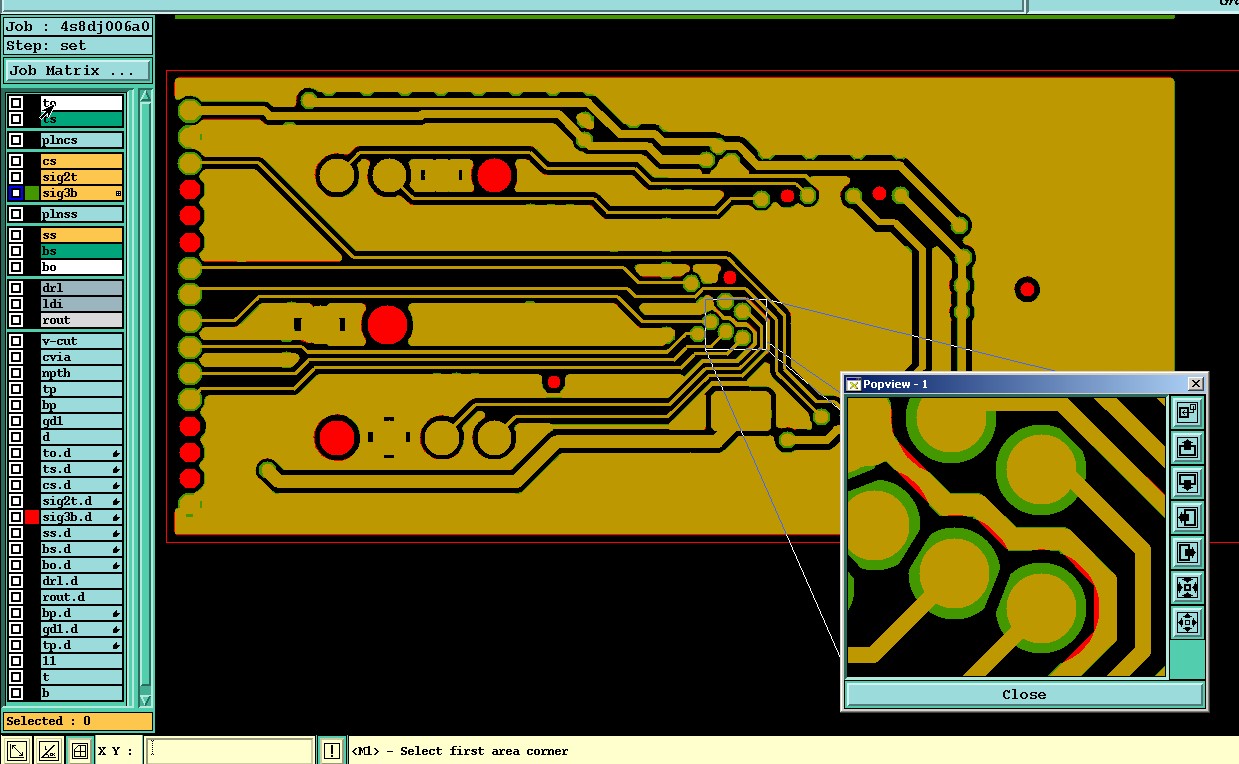Select the 11 layer row

[82, 661]
